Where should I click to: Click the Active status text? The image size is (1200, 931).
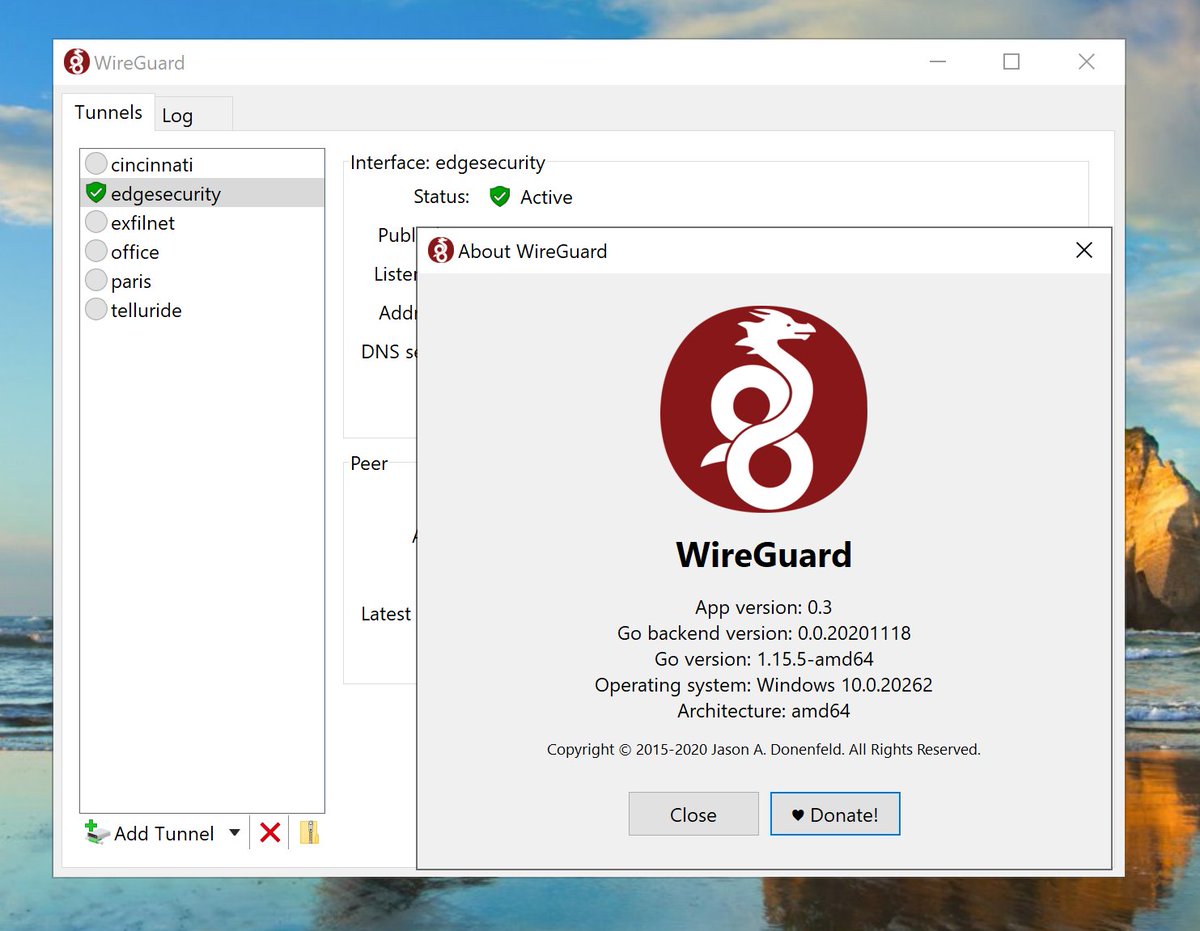tap(546, 197)
